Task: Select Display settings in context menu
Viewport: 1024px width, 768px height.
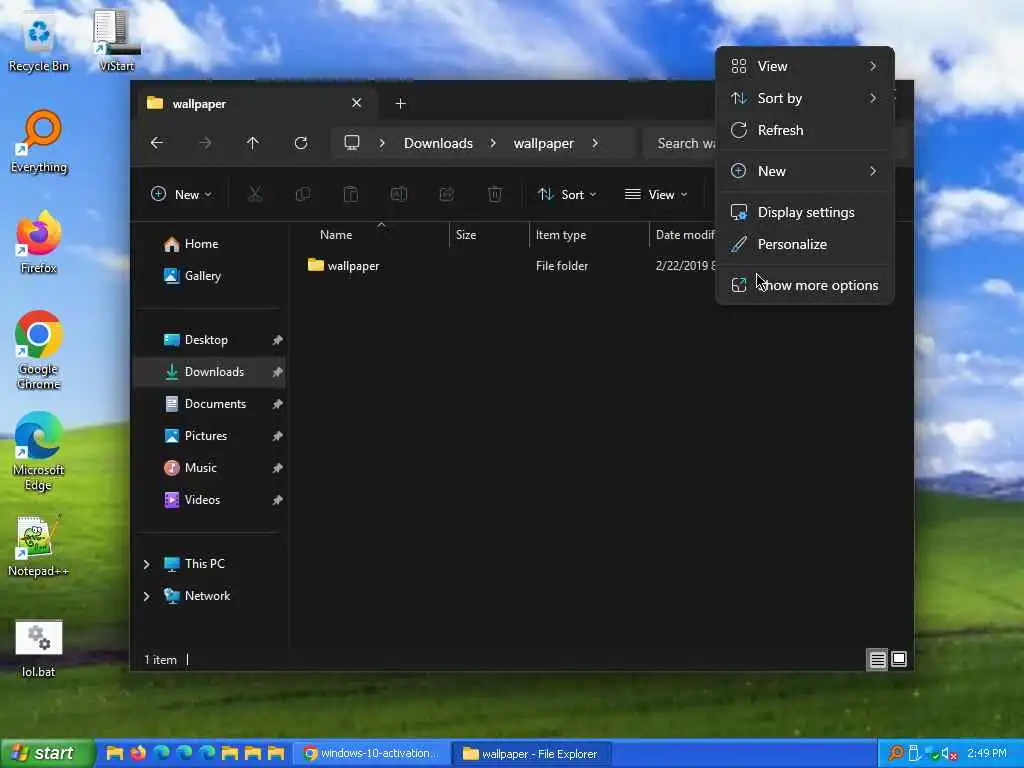Action: click(805, 212)
